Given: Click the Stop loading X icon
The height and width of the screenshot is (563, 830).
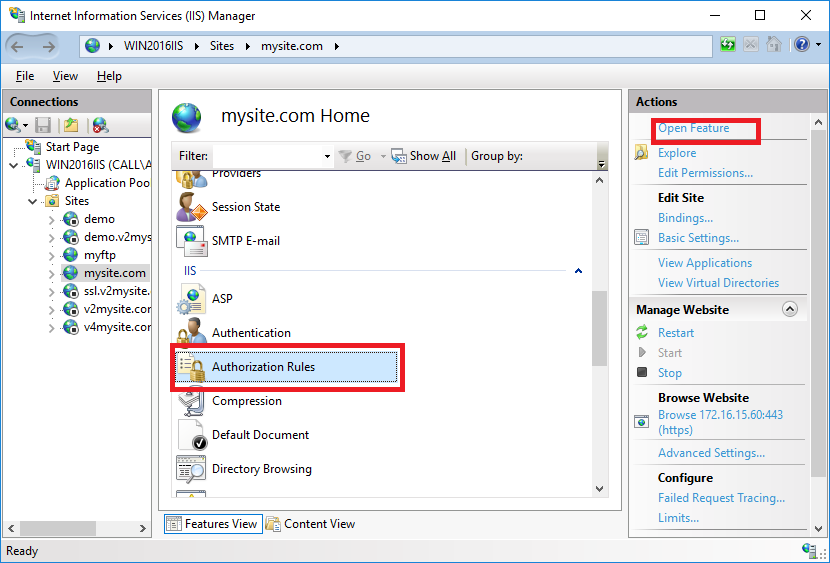Looking at the screenshot, I should click(x=751, y=44).
